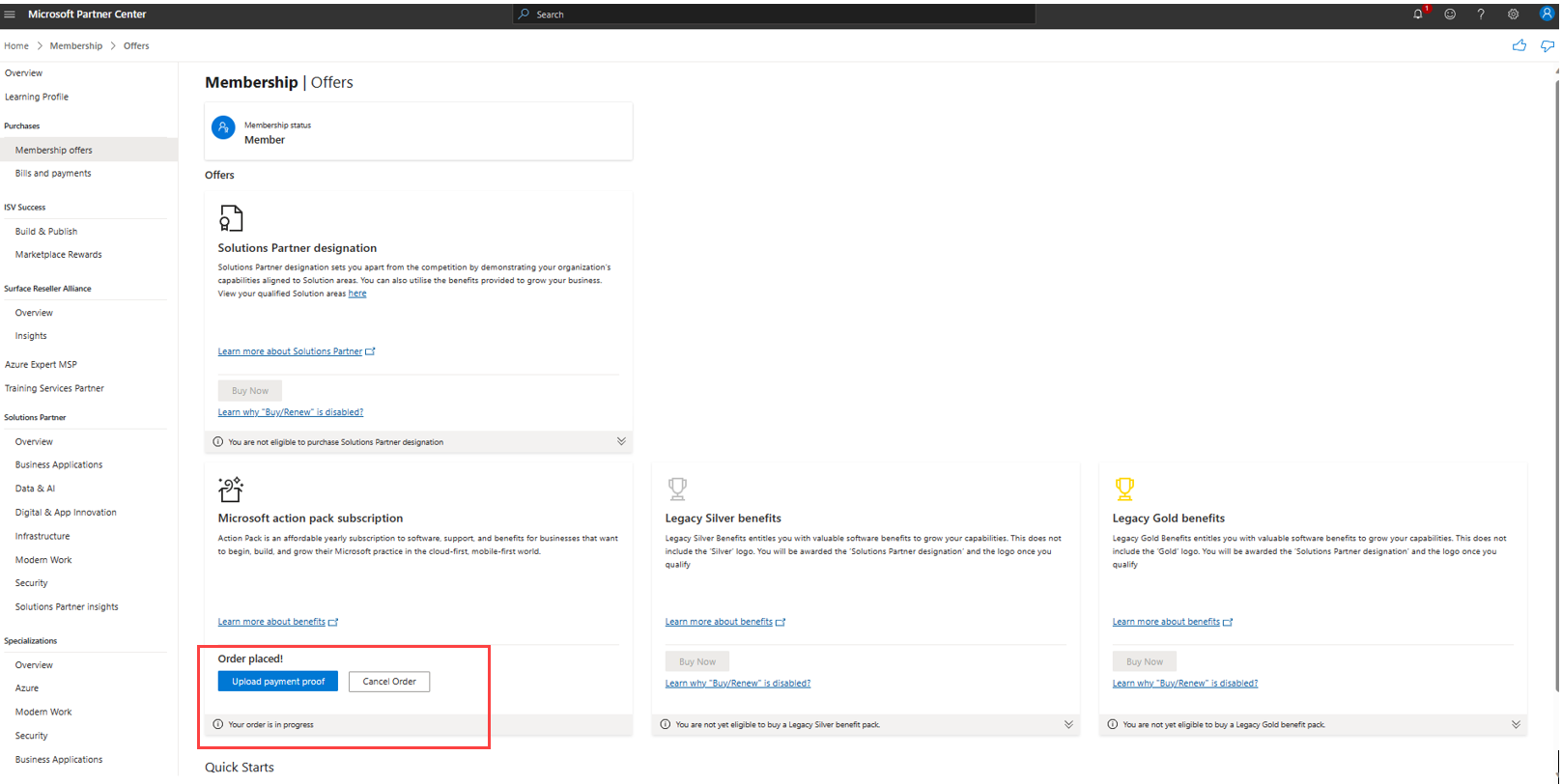The width and height of the screenshot is (1562, 784).
Task: Open the smiley feedback icon
Action: pyautogui.click(x=1450, y=14)
